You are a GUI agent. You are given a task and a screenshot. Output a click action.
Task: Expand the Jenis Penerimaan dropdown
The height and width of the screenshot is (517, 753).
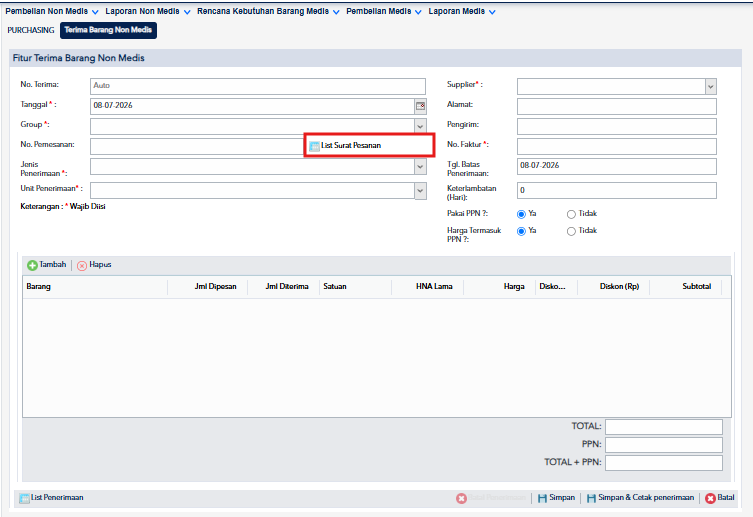[420, 167]
